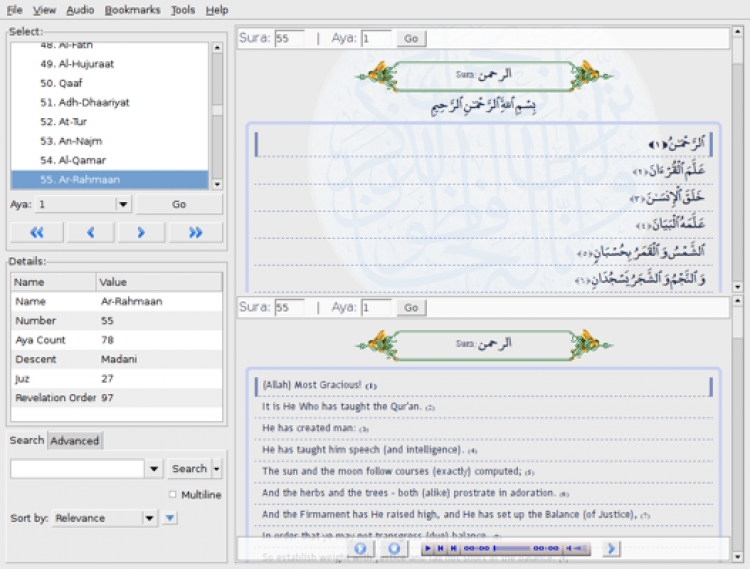Image resolution: width=750 pixels, height=569 pixels.
Task: Jump to the last sura with double-right arrow
Action: 196,232
